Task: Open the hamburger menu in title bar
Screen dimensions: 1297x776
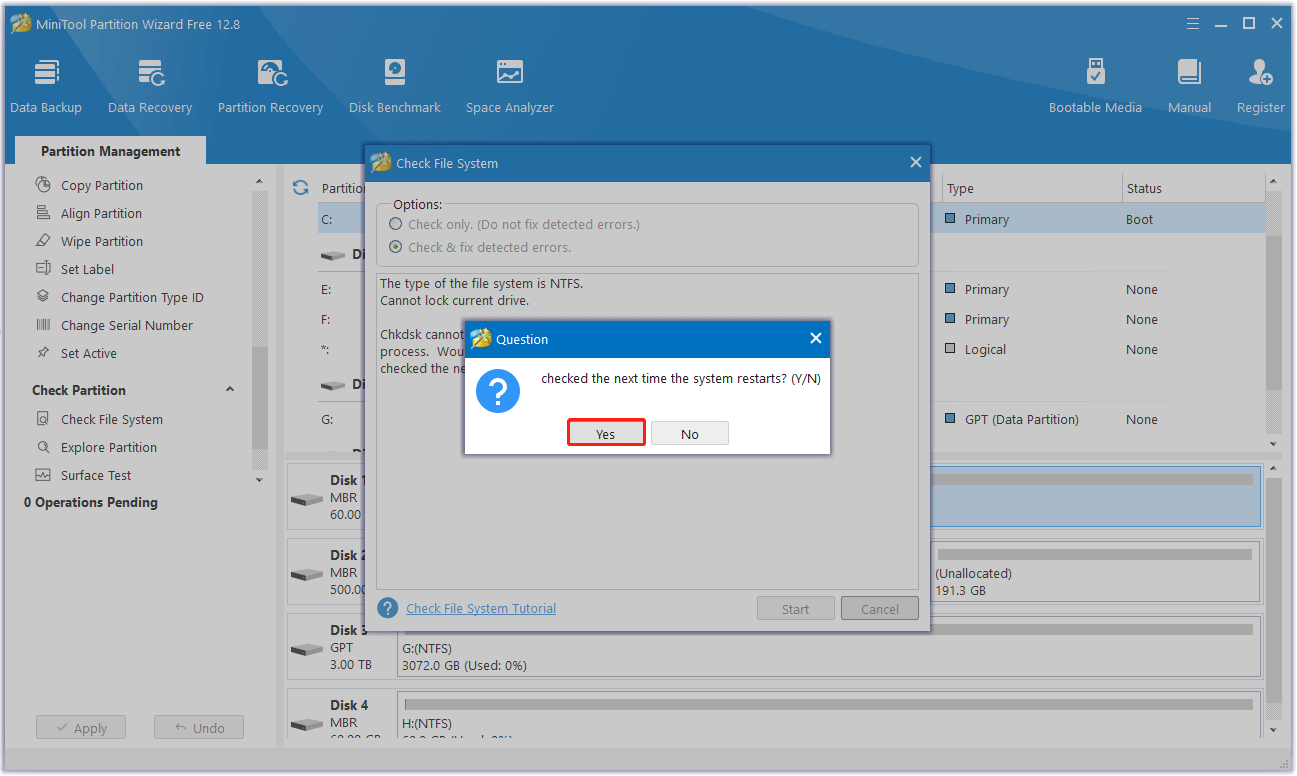Action: pos(1193,23)
